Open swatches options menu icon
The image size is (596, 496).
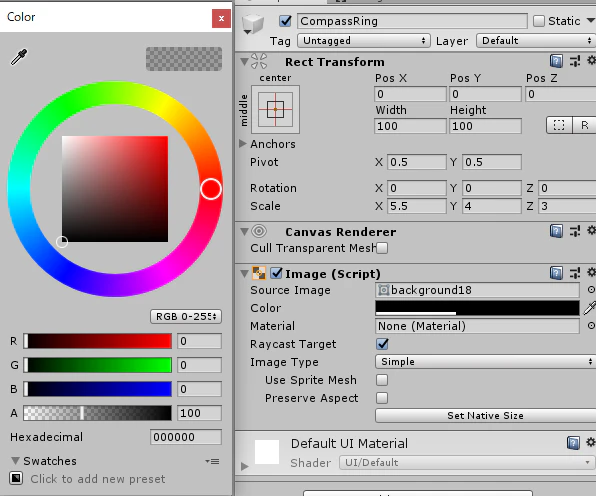[212, 461]
